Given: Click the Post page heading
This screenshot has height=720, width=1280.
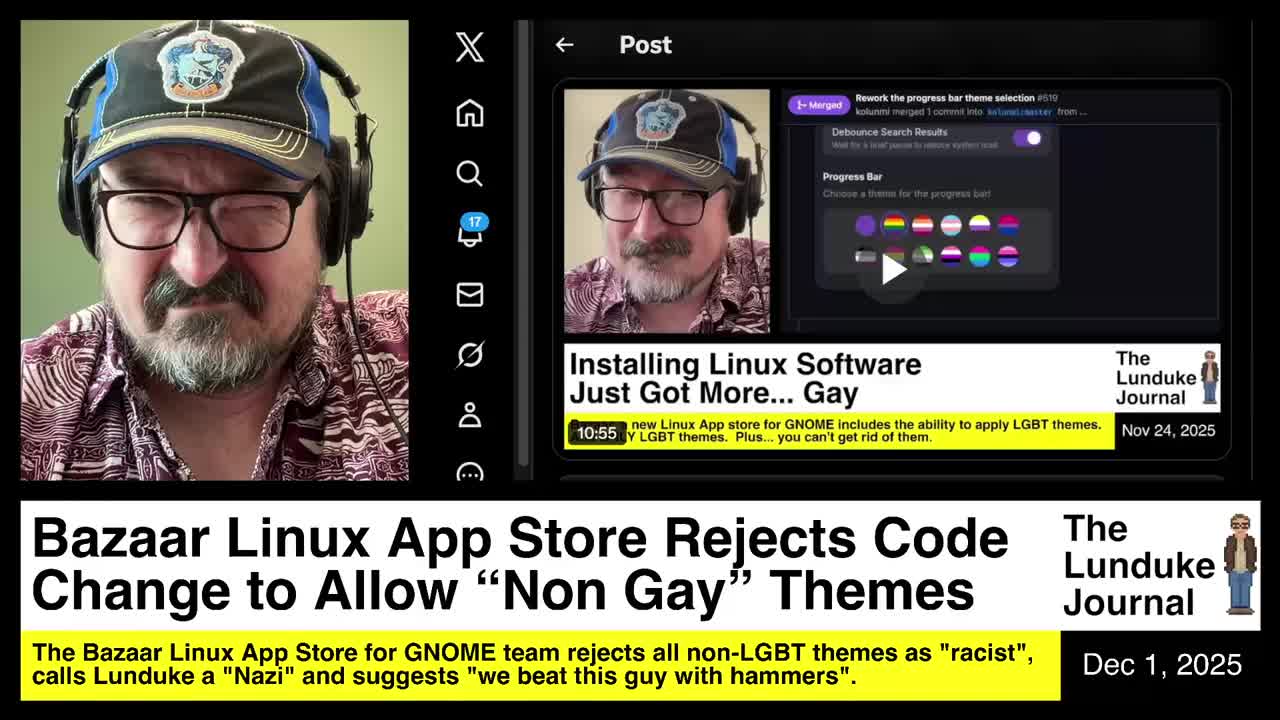Looking at the screenshot, I should [645, 45].
